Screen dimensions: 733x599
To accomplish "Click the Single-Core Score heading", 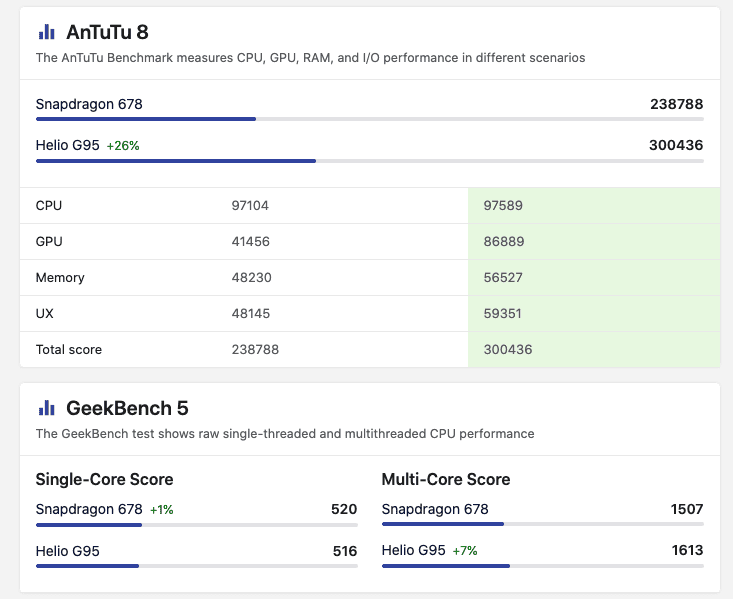I will point(104,479).
